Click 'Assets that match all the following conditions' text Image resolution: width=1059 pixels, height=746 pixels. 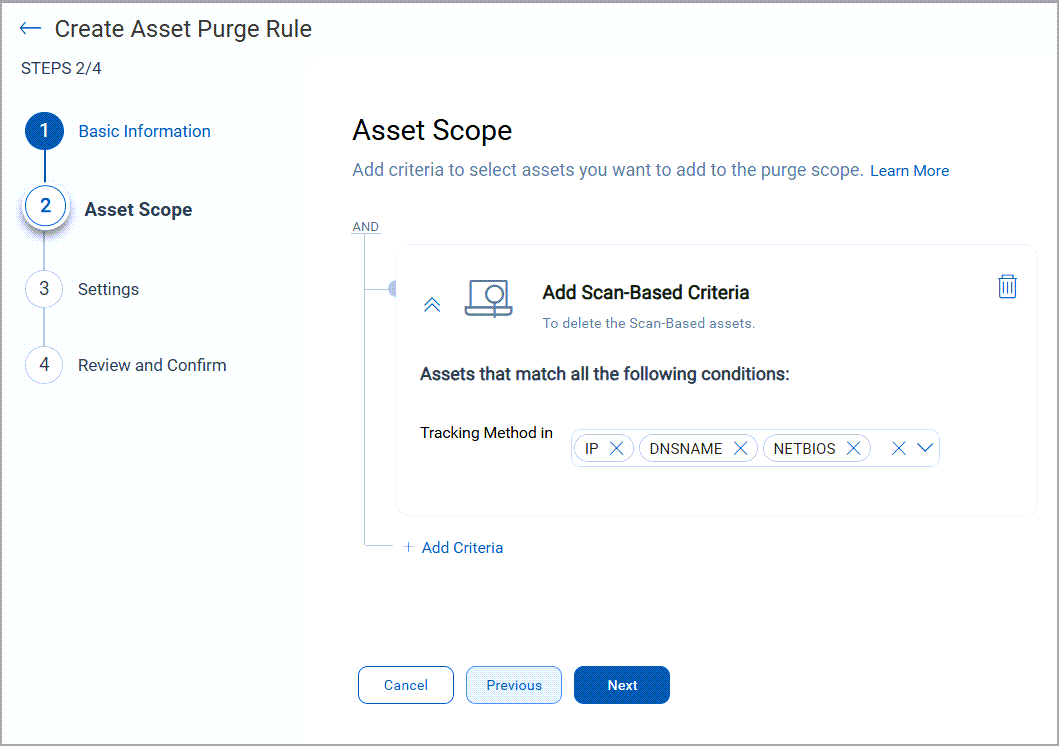[604, 373]
